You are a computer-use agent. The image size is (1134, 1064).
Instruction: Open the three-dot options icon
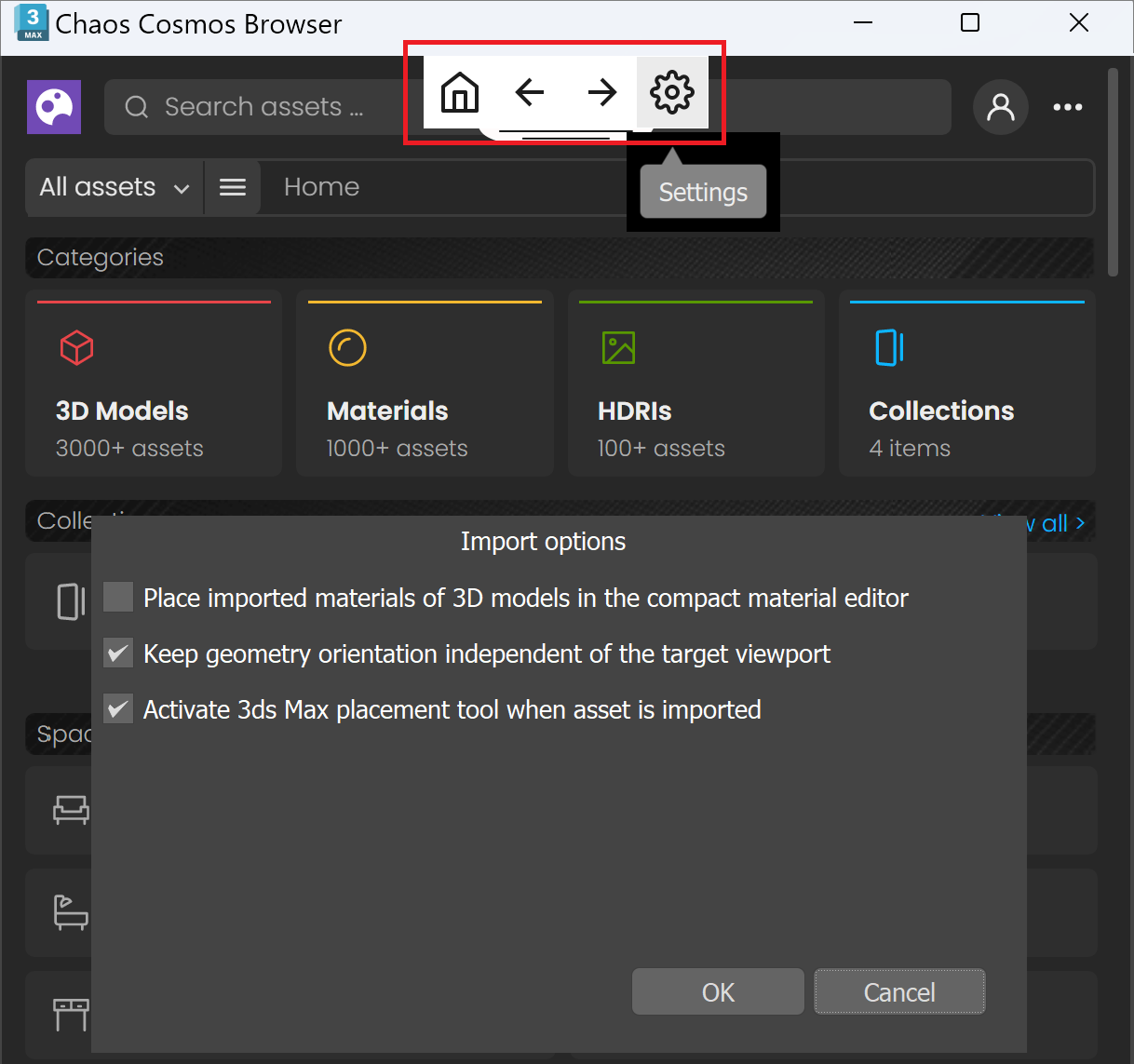1067,107
